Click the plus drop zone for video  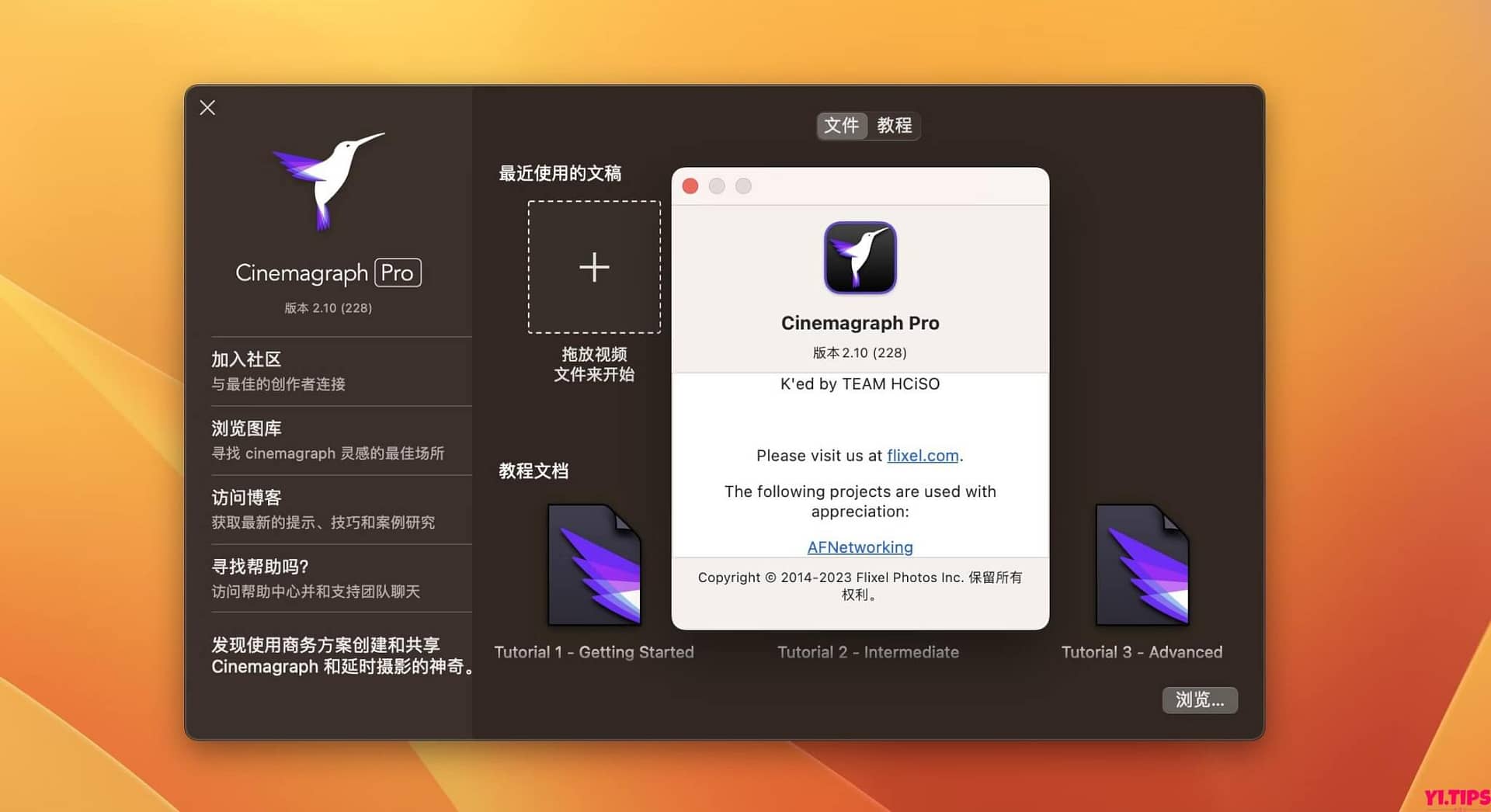(594, 267)
